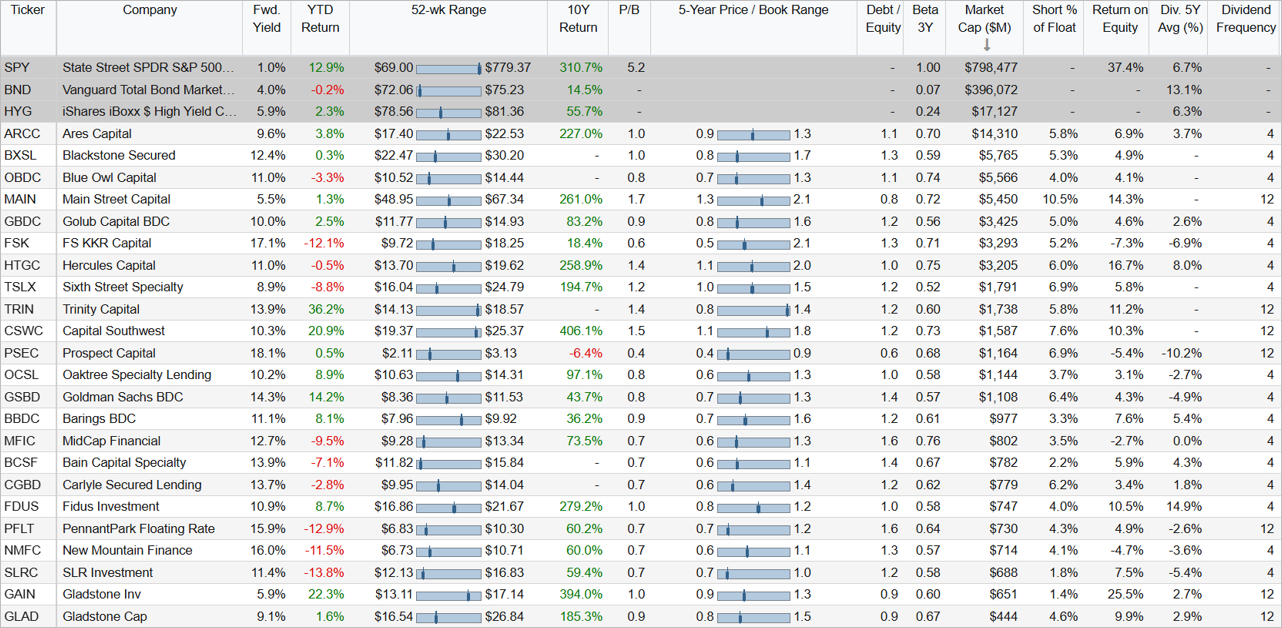
Task: Click the 5-Year Price / Book Range header
Action: click(753, 10)
